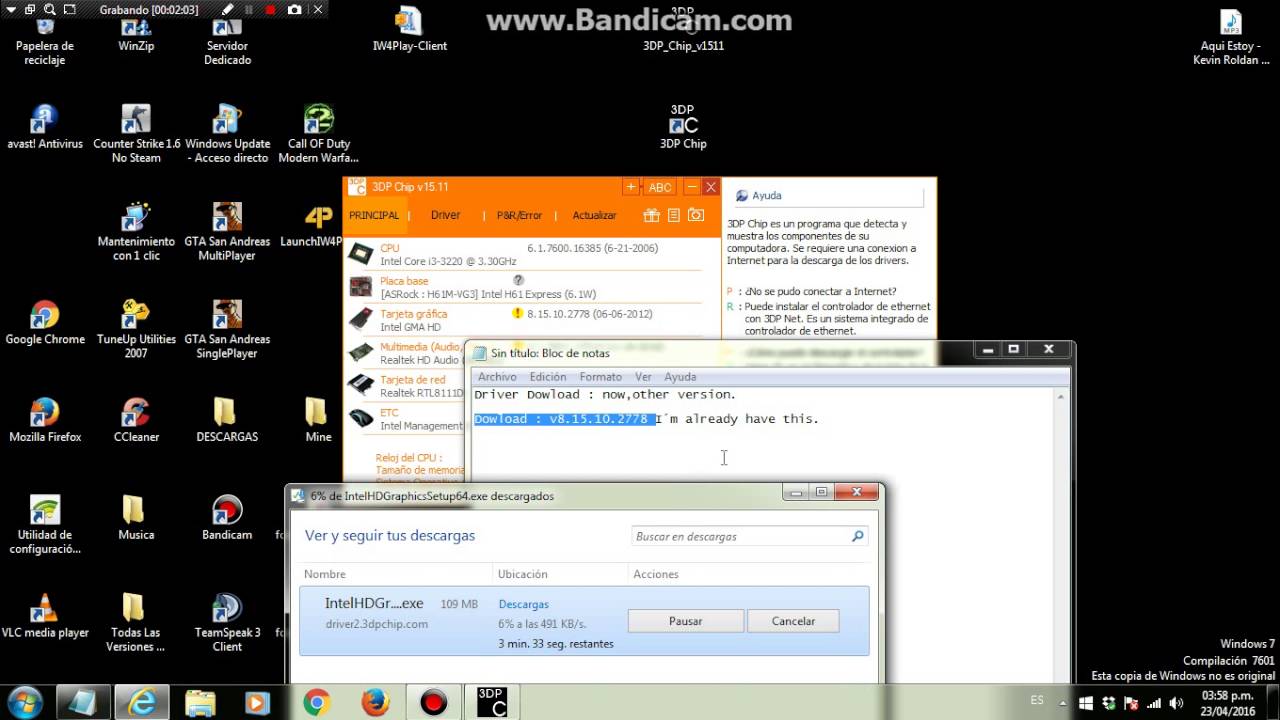This screenshot has width=1280, height=720.
Task: Open Firefox from the taskbar
Action: point(375,703)
